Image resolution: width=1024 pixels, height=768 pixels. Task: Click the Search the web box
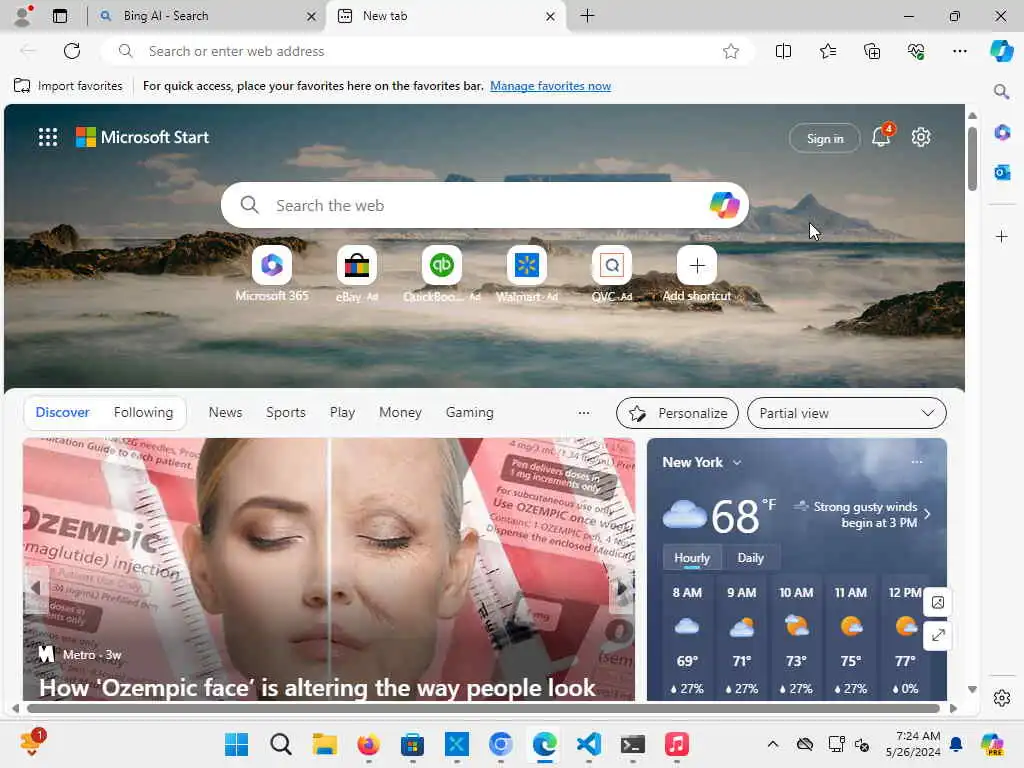485,205
